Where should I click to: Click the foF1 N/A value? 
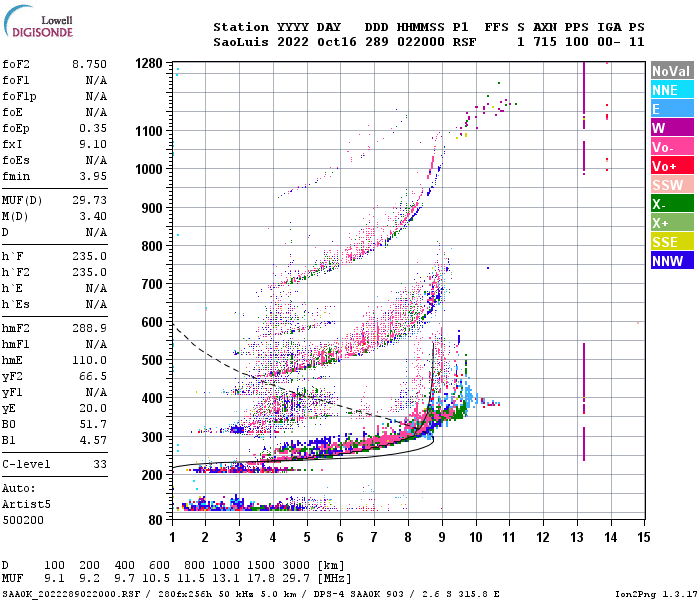tap(96, 80)
